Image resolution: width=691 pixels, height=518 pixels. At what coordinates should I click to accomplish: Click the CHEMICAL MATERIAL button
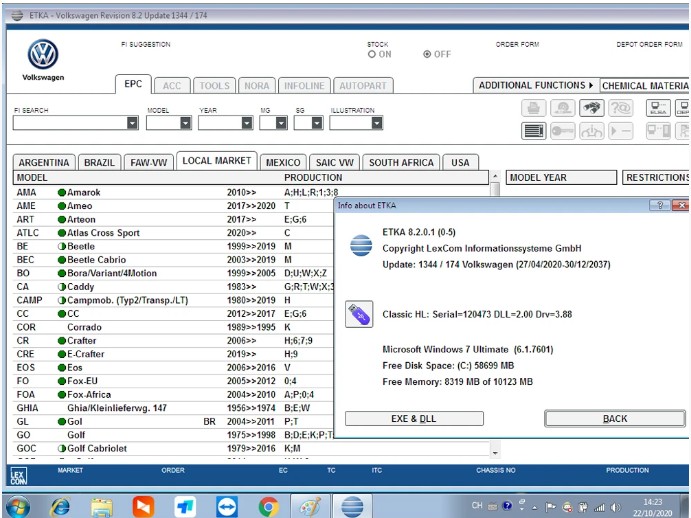[645, 86]
